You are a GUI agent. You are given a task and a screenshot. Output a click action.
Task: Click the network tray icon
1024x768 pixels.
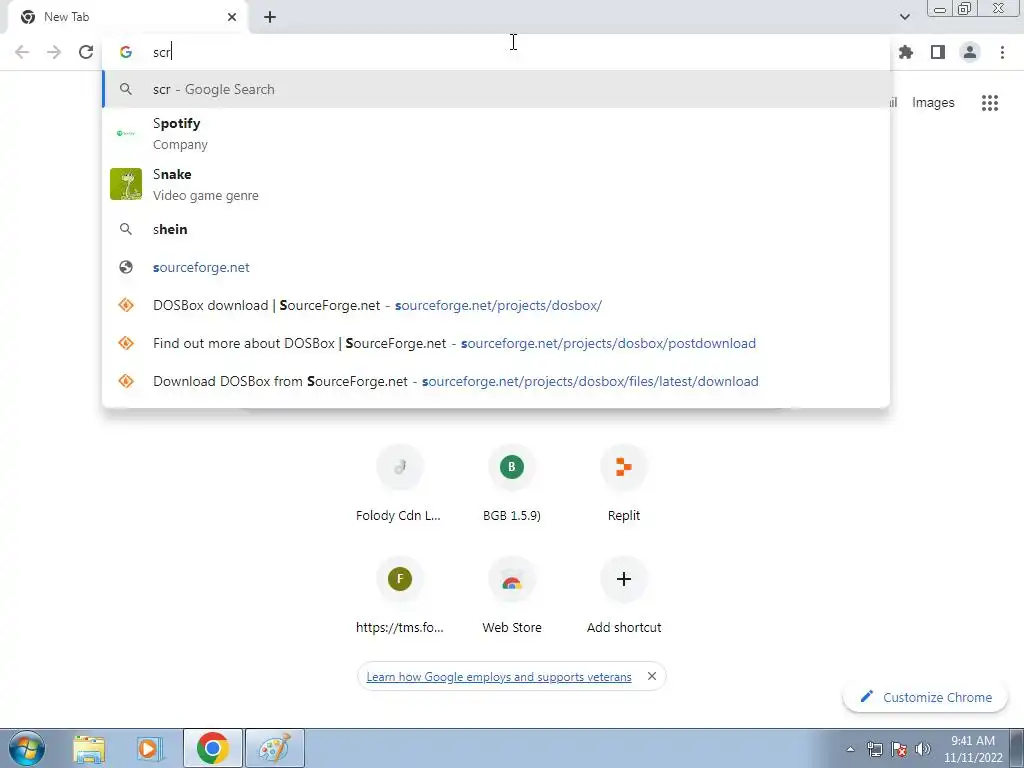(x=874, y=749)
